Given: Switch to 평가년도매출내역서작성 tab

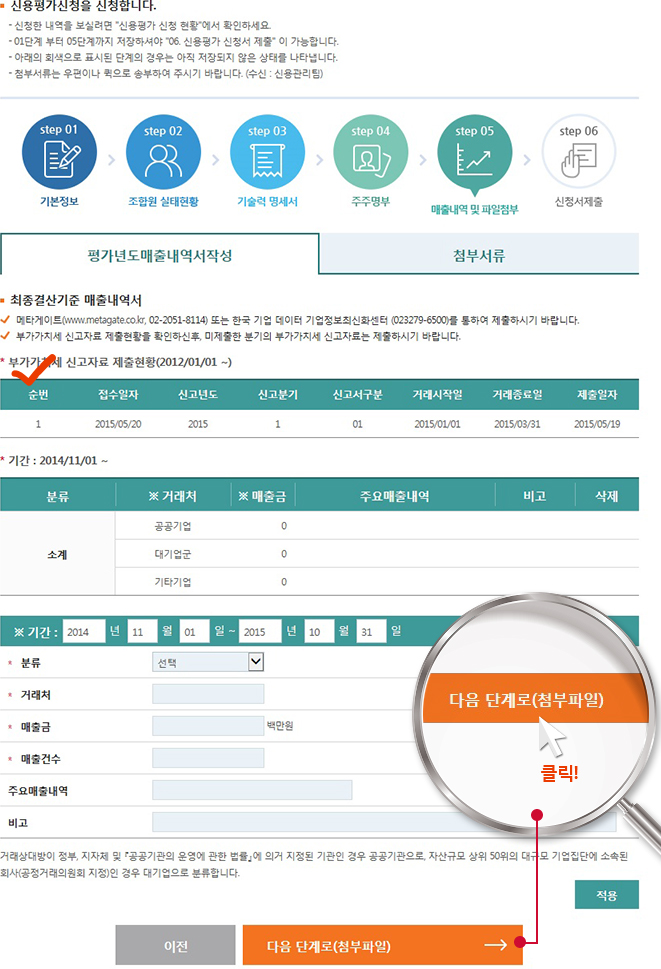Looking at the screenshot, I should (160, 255).
